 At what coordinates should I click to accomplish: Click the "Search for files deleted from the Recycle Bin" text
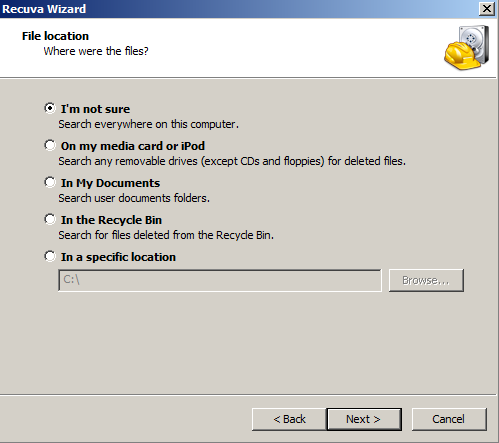(166, 235)
